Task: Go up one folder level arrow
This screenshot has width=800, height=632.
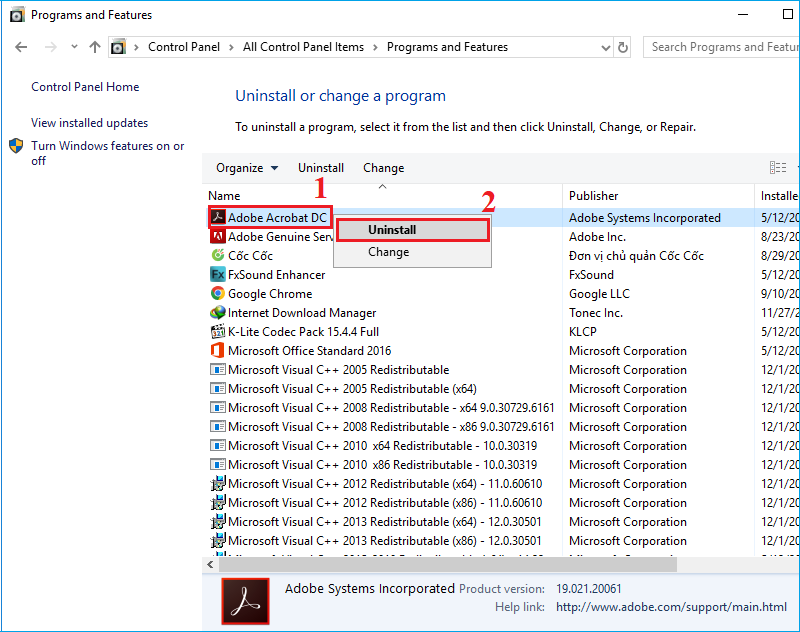Action: coord(95,47)
